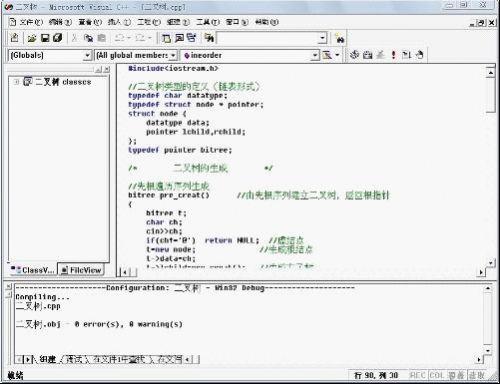Viewport: 500px width, 384px height.
Task: Switch to the 调试 output tab
Action: click(74, 359)
